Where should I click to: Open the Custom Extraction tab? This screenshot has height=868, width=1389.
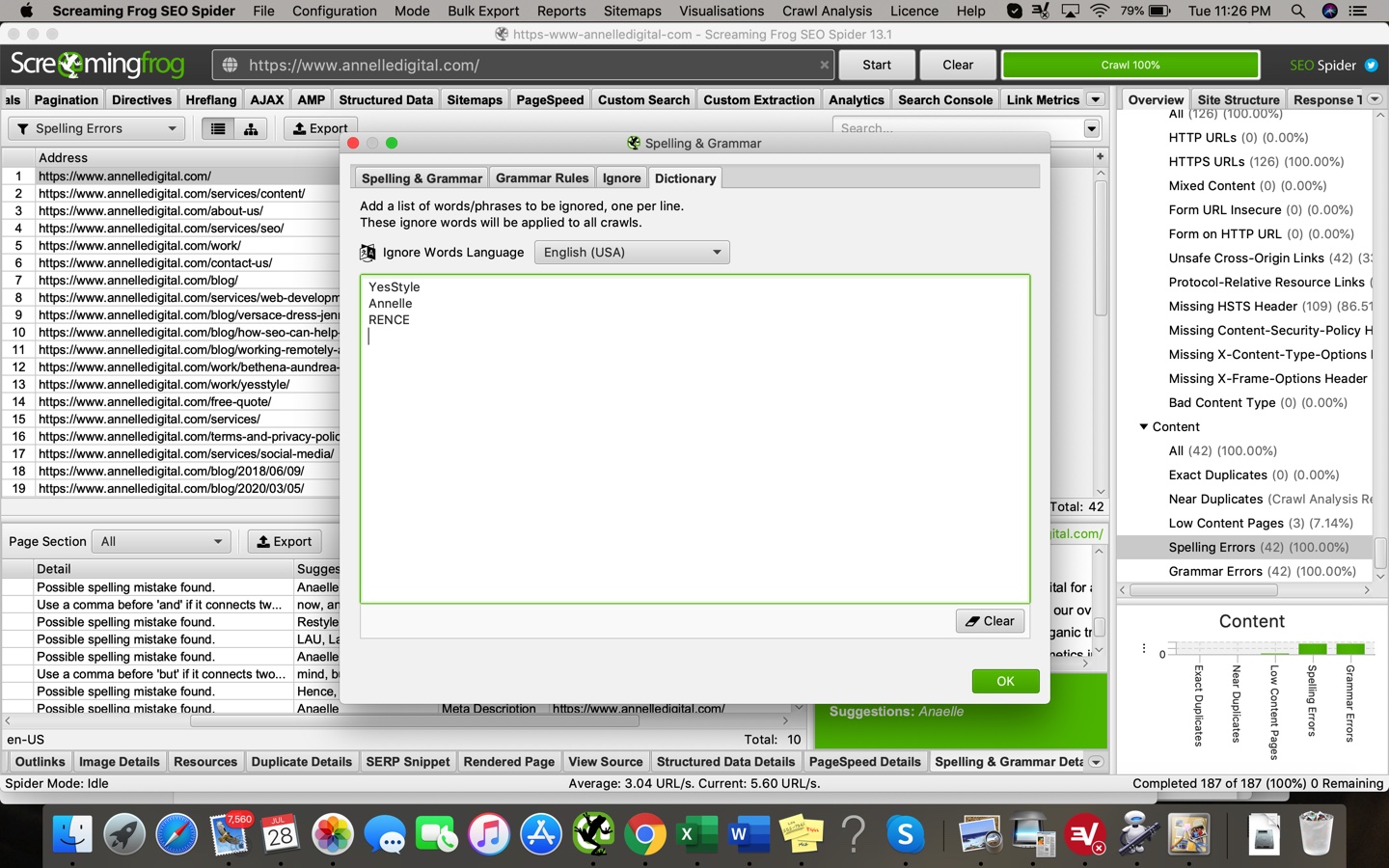(759, 99)
